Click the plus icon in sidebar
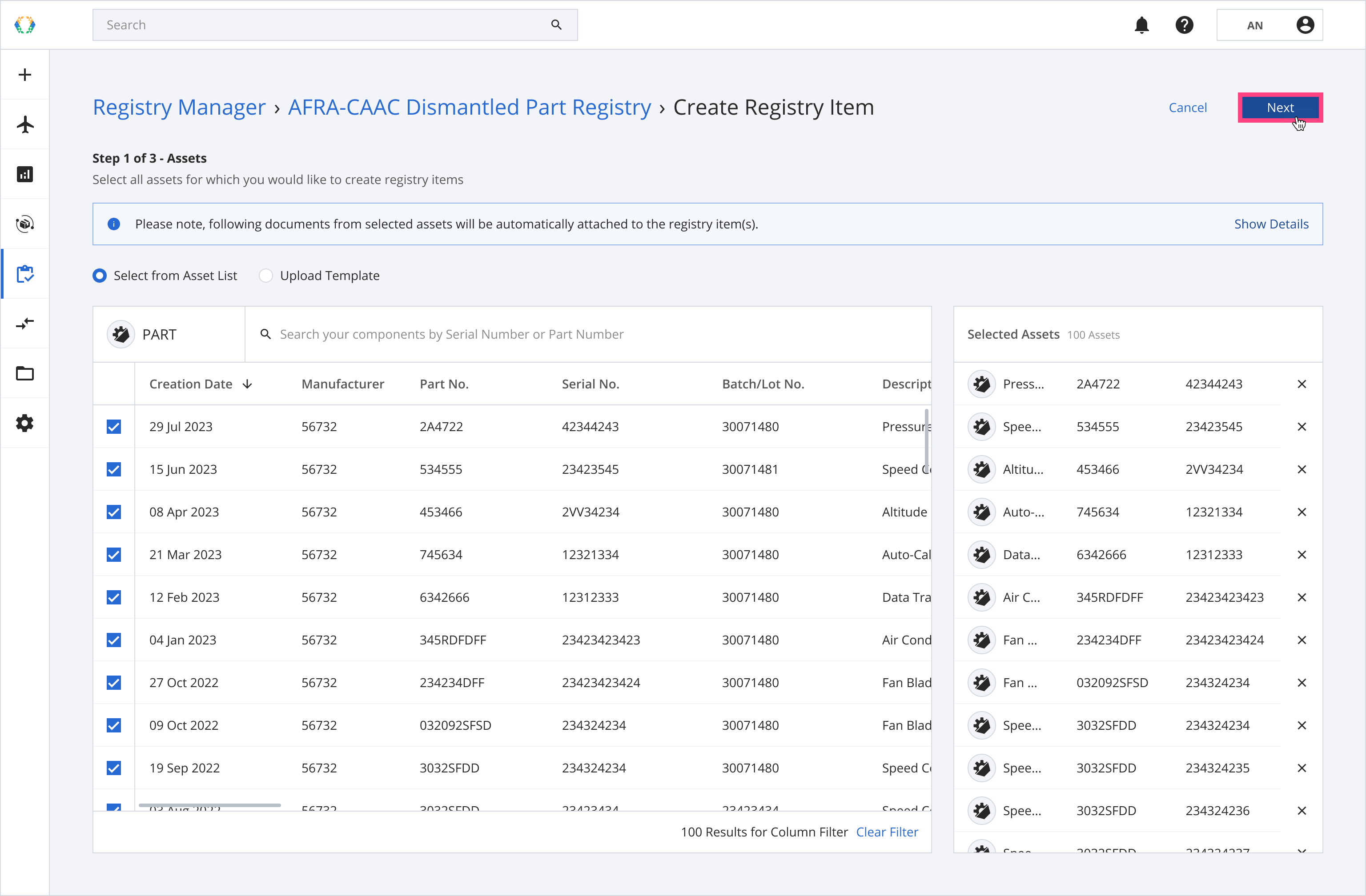 pyautogui.click(x=25, y=75)
